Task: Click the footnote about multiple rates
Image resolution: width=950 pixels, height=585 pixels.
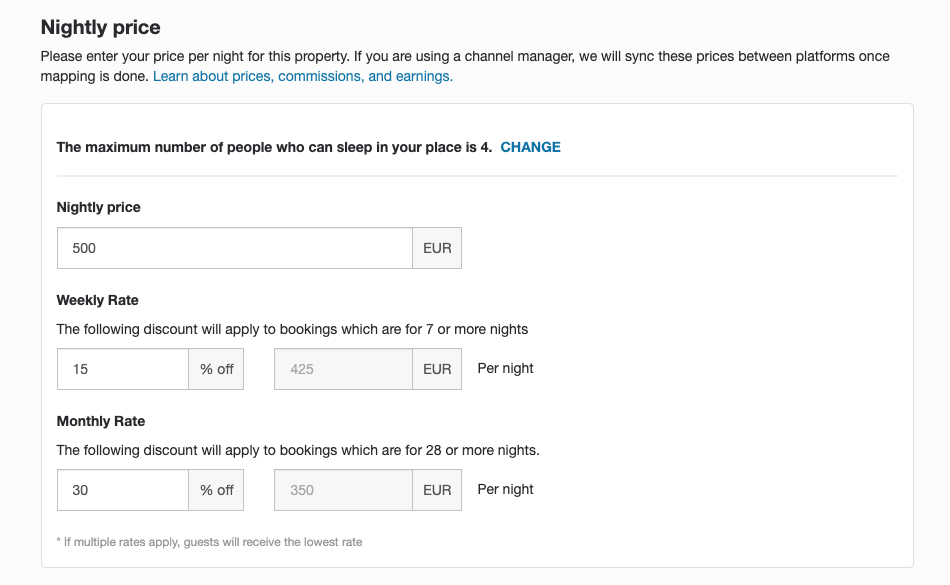Action: point(209,542)
